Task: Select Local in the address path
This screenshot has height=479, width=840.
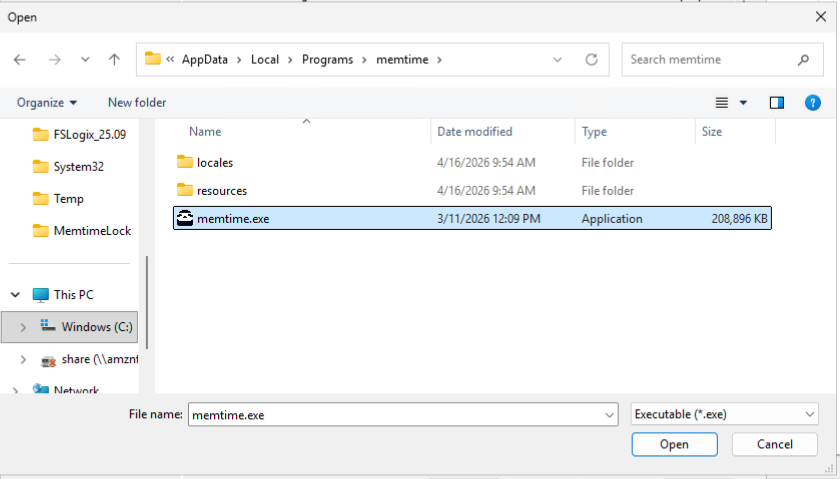Action: pyautogui.click(x=265, y=59)
